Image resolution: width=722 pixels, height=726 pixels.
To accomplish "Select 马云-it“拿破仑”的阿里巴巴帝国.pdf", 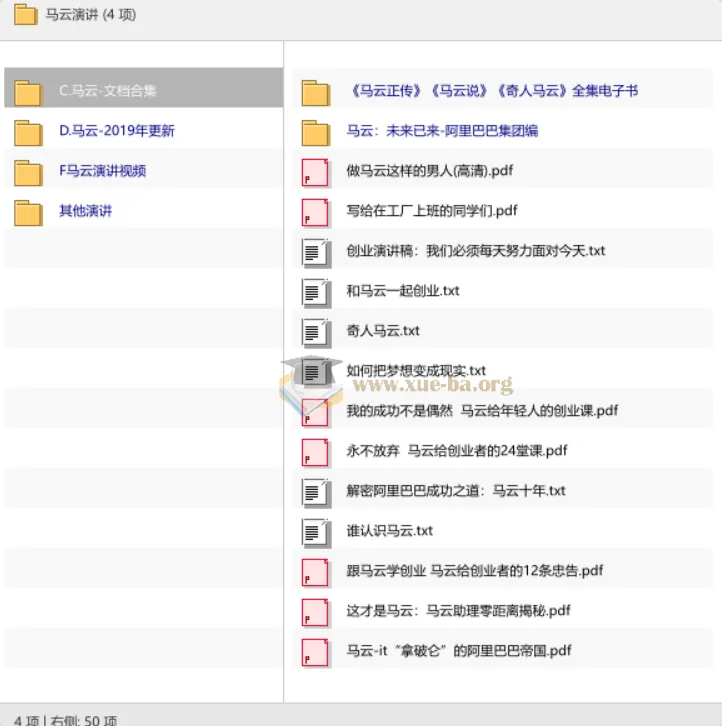I will point(459,651).
